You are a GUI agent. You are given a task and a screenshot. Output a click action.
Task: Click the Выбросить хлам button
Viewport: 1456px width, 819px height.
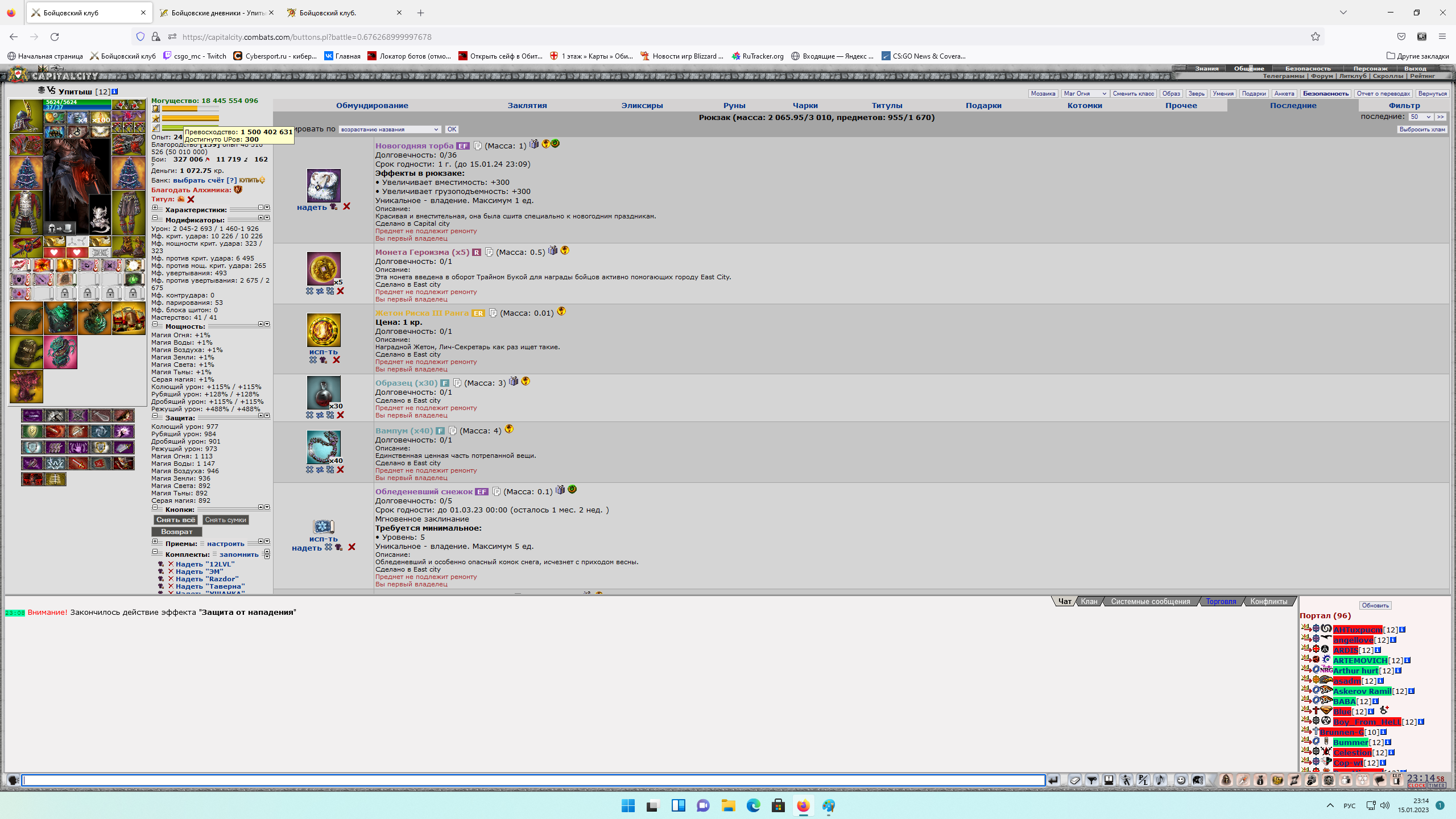point(1422,129)
